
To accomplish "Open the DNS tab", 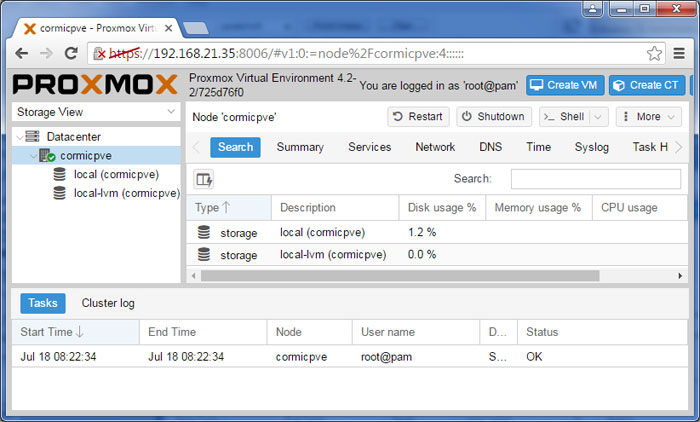I will pos(491,147).
